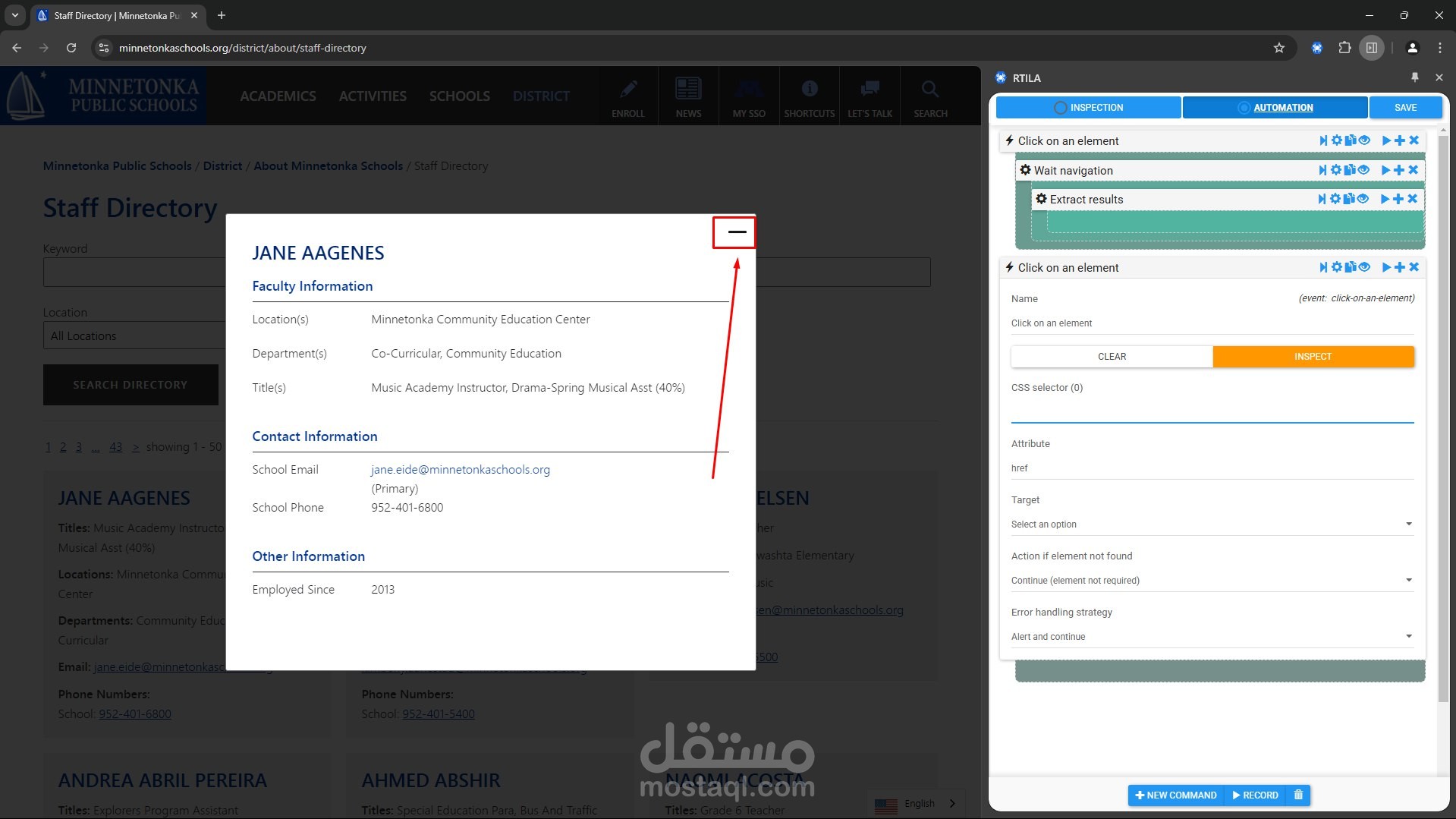Screen dimensions: 1456x819
Task: Open Chrome three-dot menu
Action: point(1439,48)
